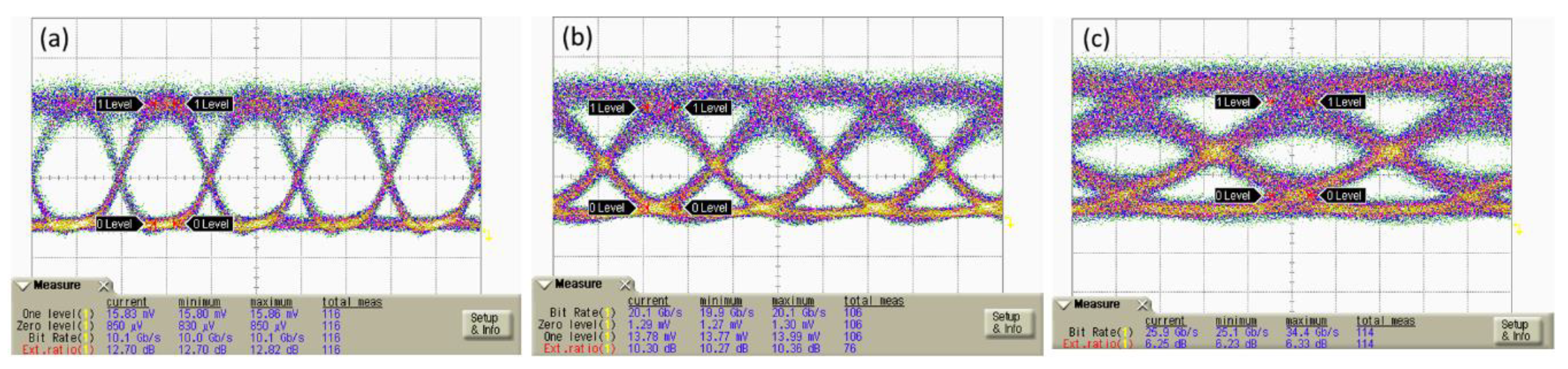The image size is (1568, 369).
Task: Click the 'current' column header in panel (a)
Action: 127,302
